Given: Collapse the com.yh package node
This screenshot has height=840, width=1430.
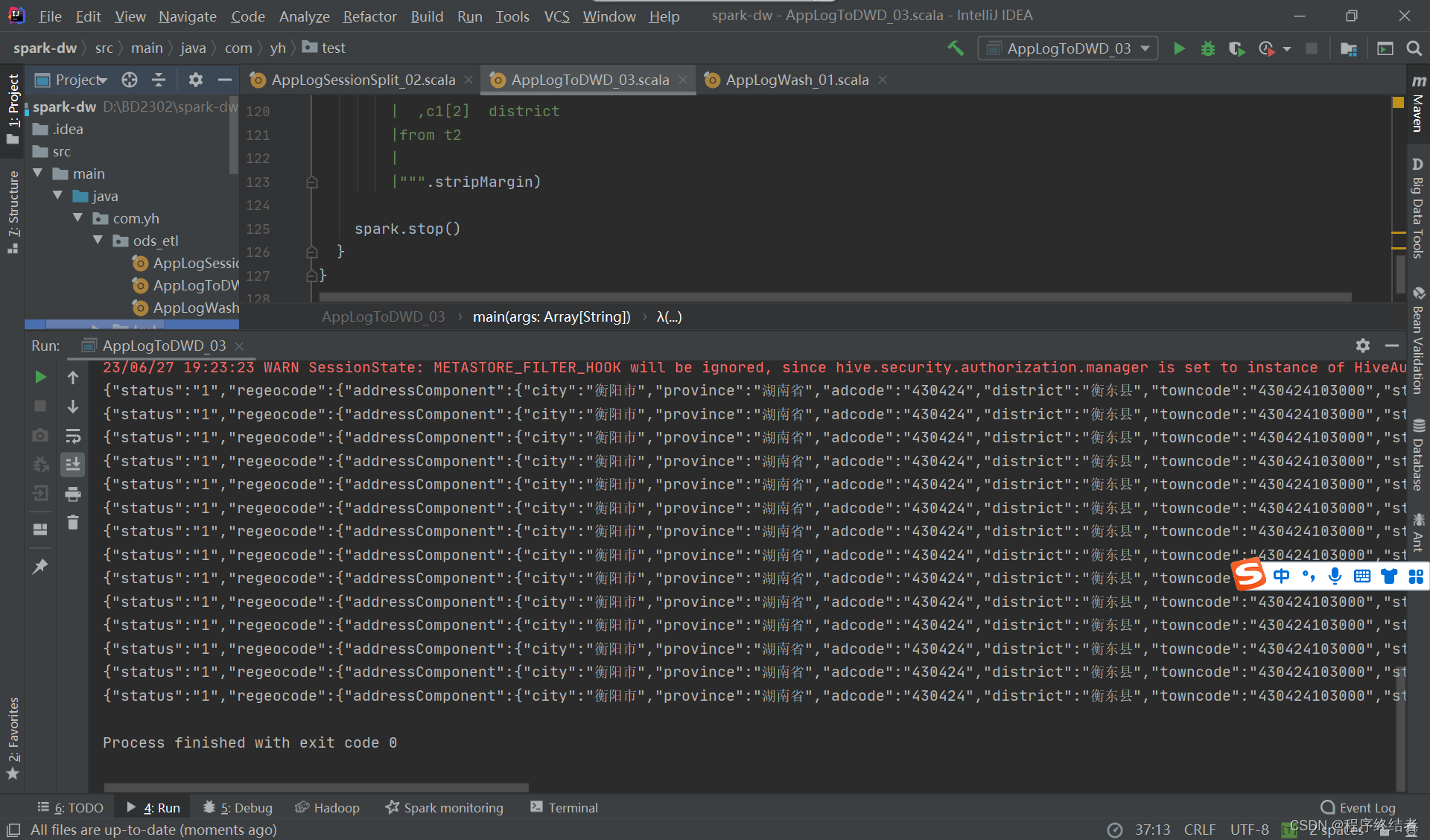Looking at the screenshot, I should [x=77, y=217].
